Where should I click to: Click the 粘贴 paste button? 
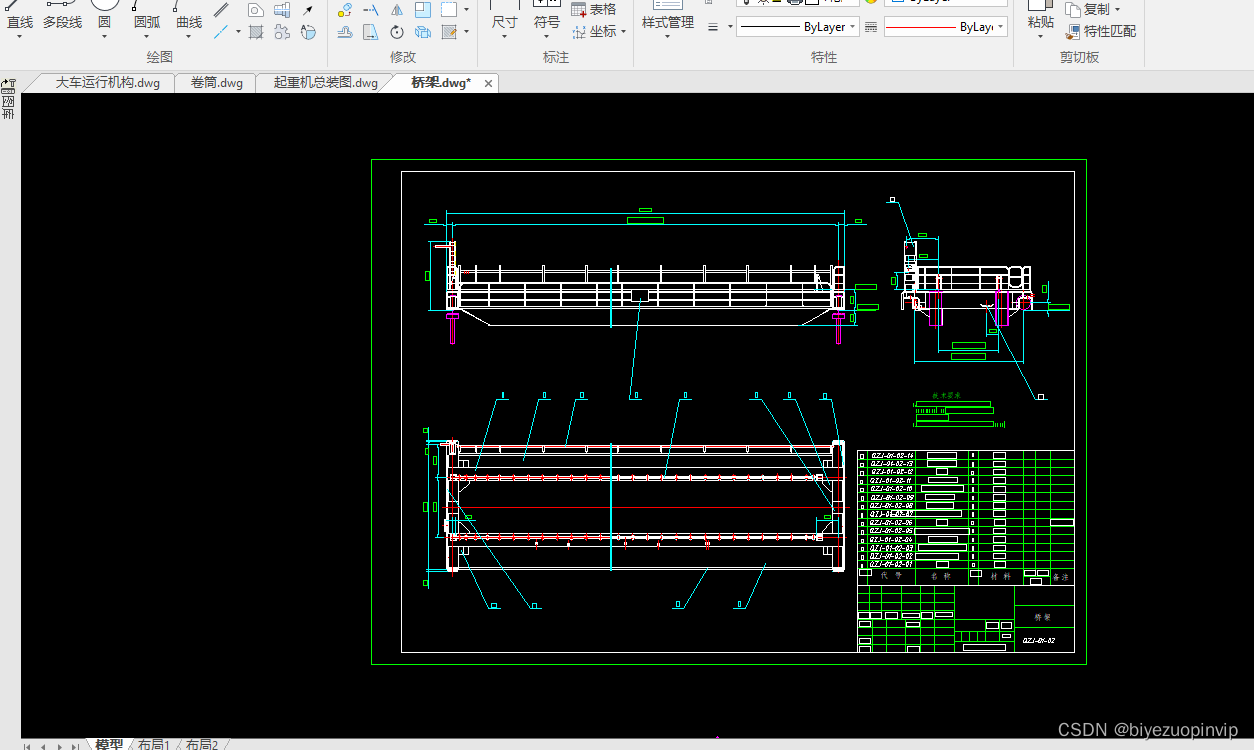click(1040, 18)
